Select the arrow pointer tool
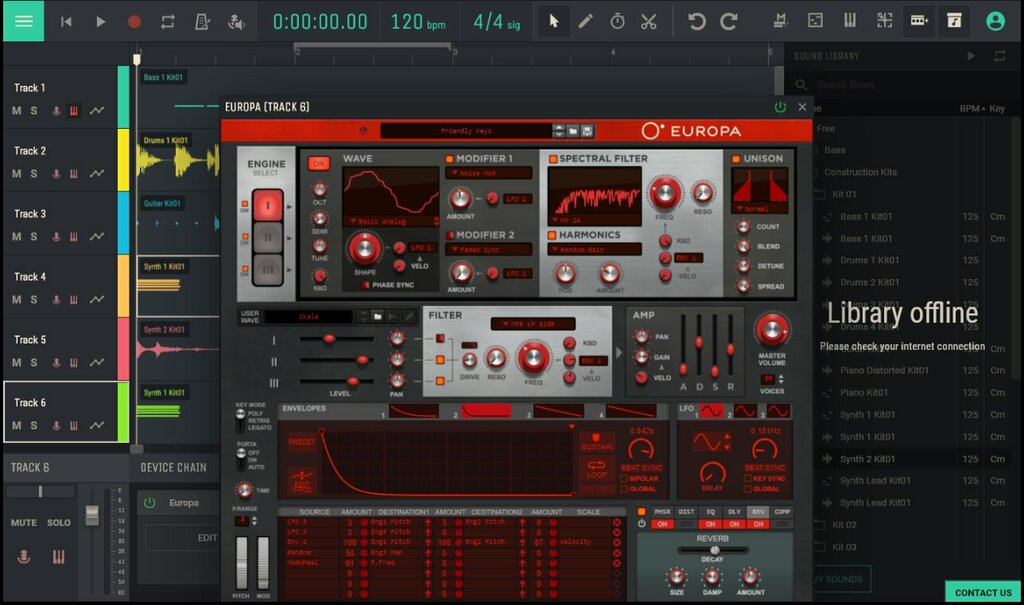This screenshot has height=605, width=1024. click(x=554, y=22)
